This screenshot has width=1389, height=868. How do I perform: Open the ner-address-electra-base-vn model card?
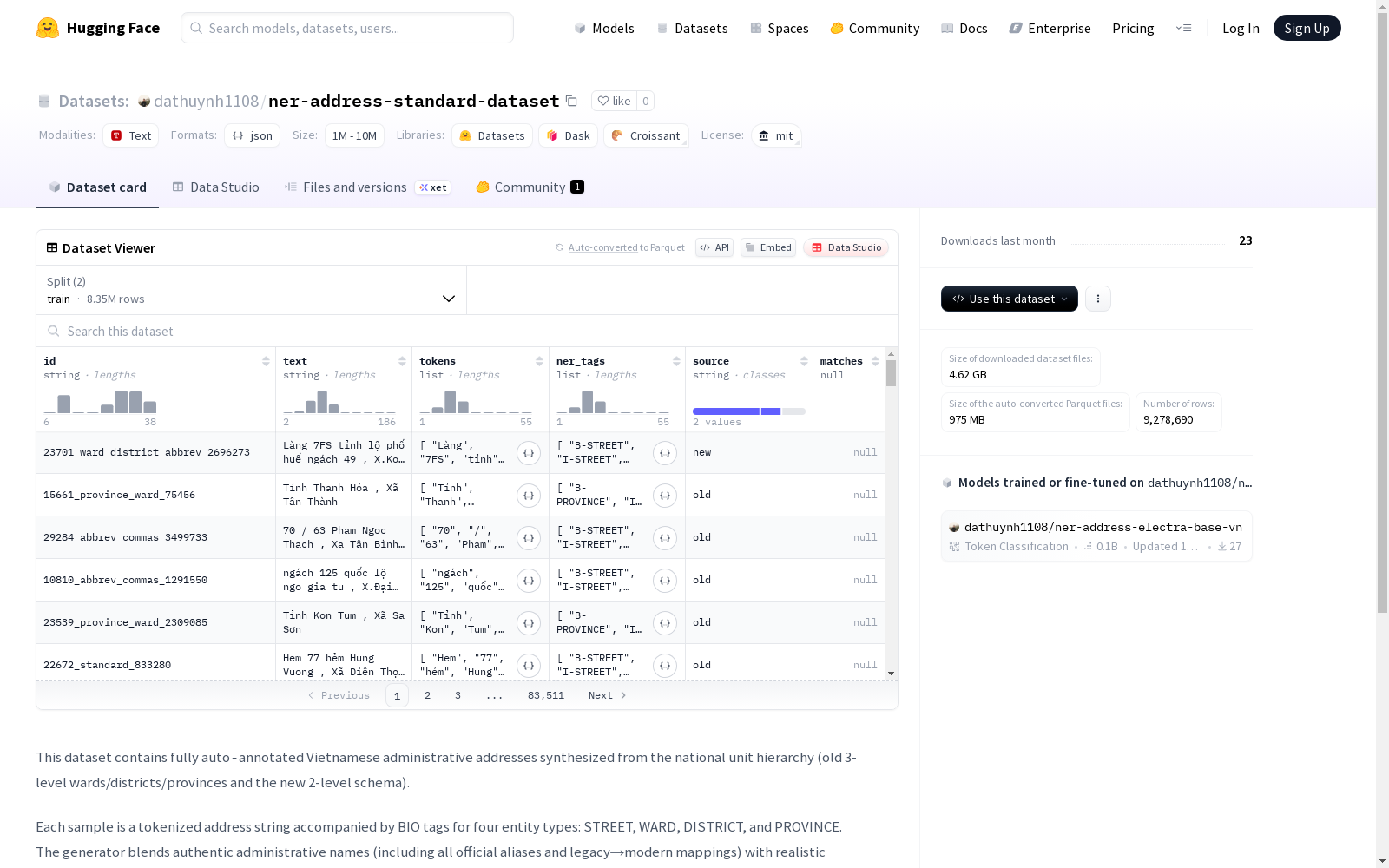coord(1096,536)
